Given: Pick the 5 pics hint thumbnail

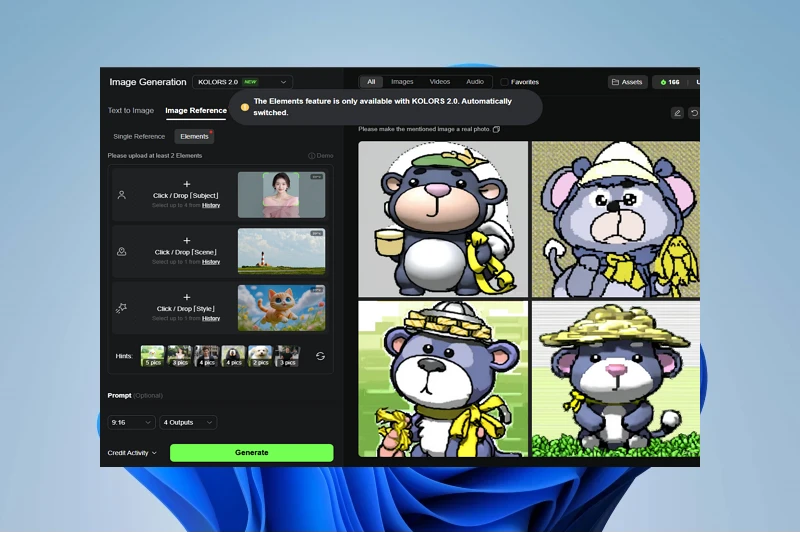Looking at the screenshot, I should pyautogui.click(x=153, y=356).
